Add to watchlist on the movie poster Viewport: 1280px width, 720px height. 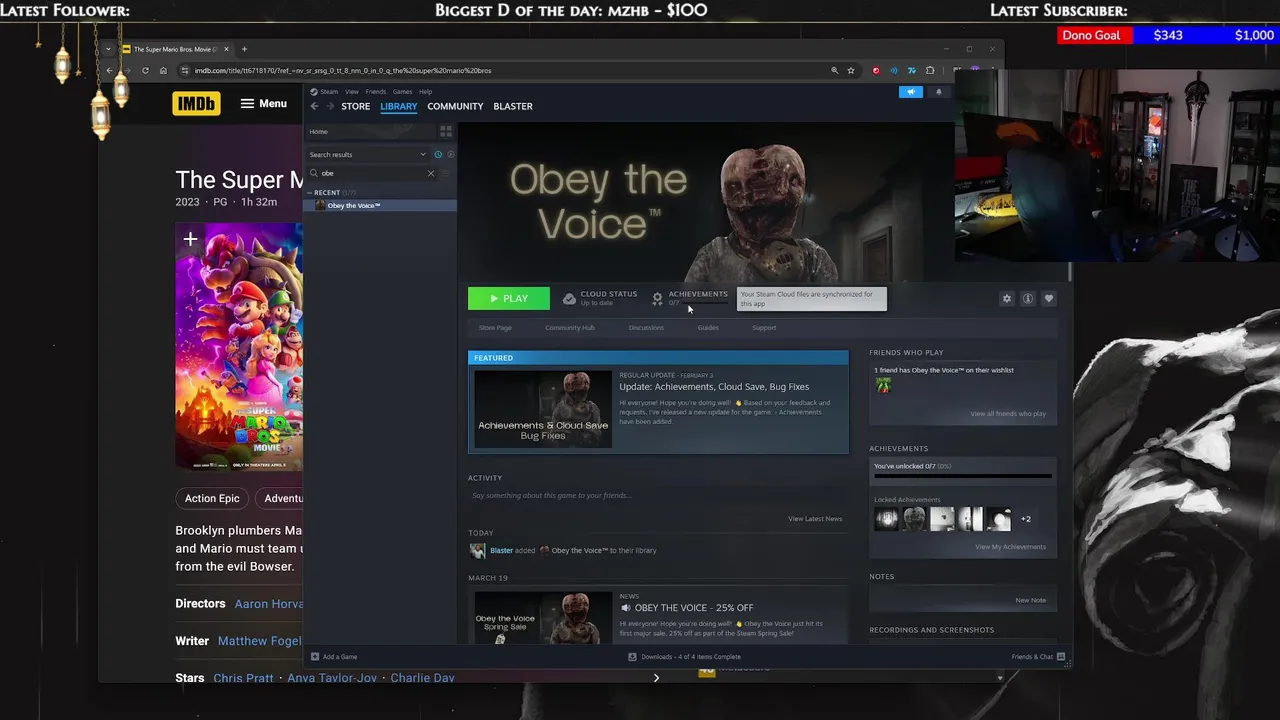pos(190,241)
